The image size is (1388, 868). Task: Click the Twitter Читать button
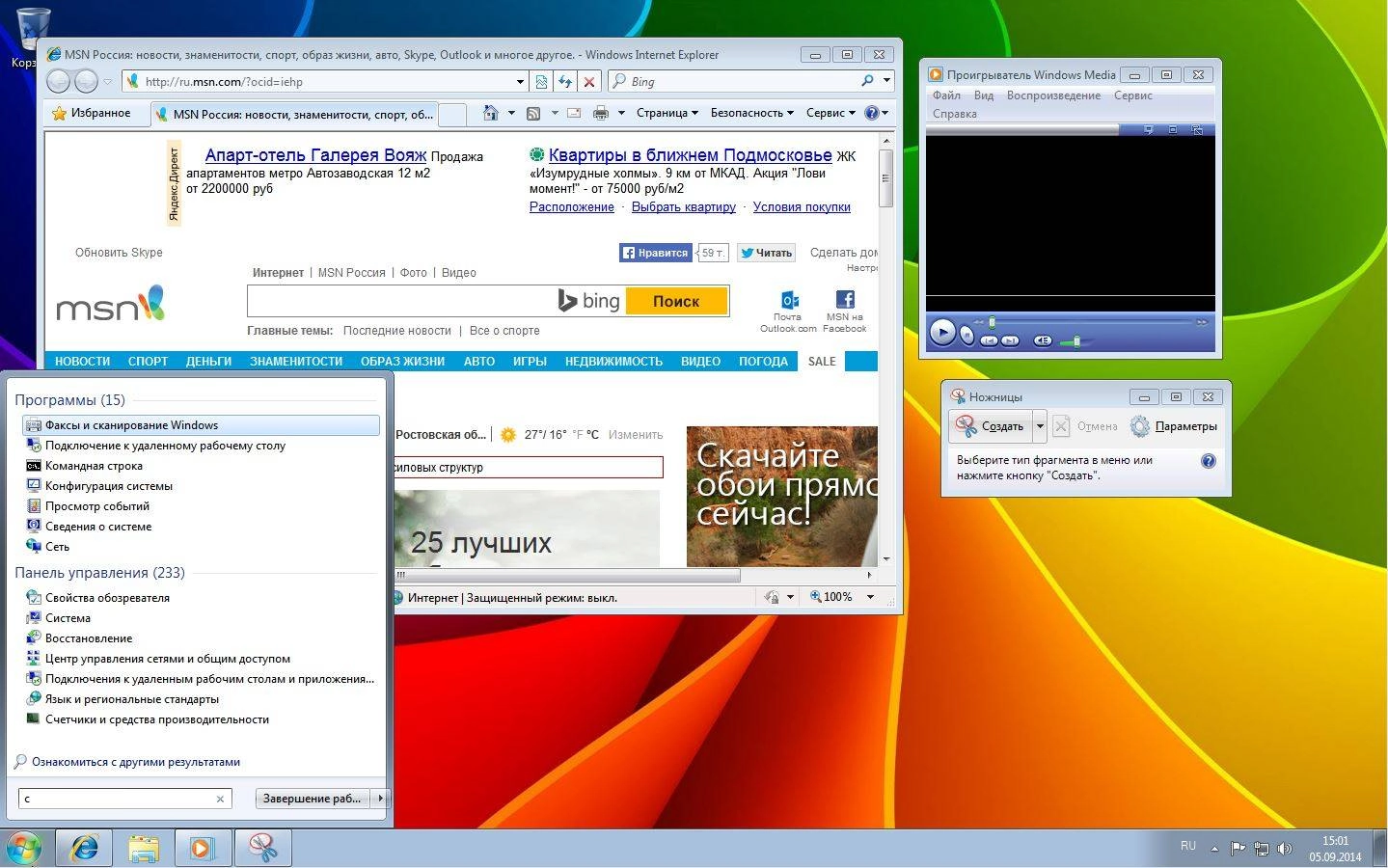coord(766,253)
